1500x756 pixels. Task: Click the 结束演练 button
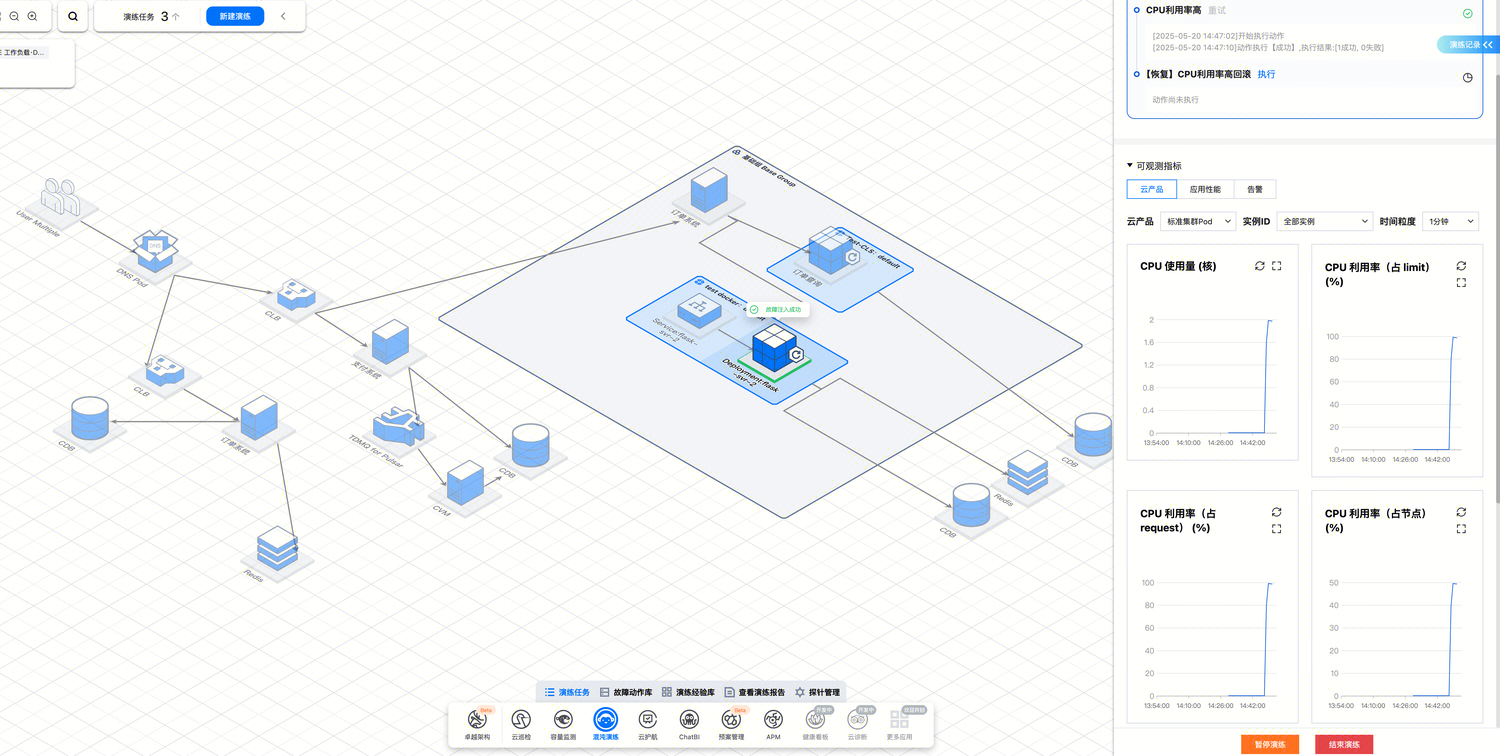[x=1344, y=744]
